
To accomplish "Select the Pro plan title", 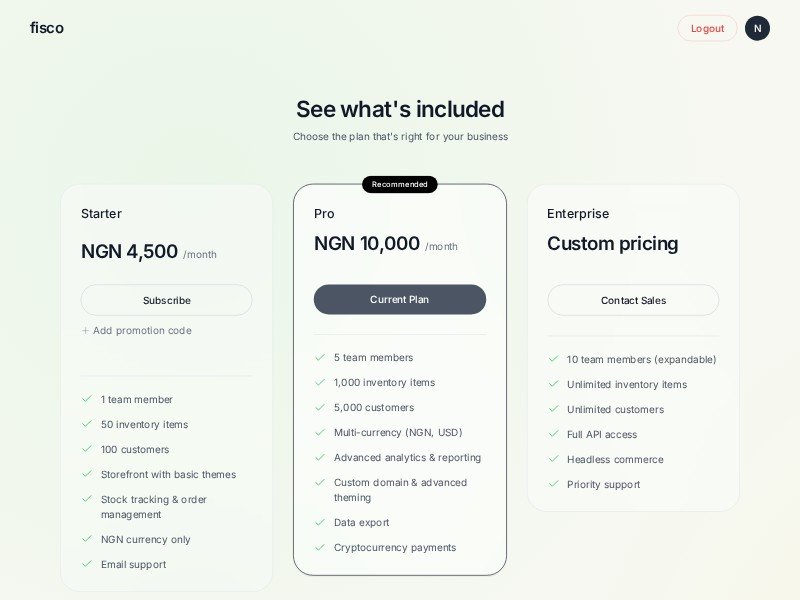I will click(324, 214).
